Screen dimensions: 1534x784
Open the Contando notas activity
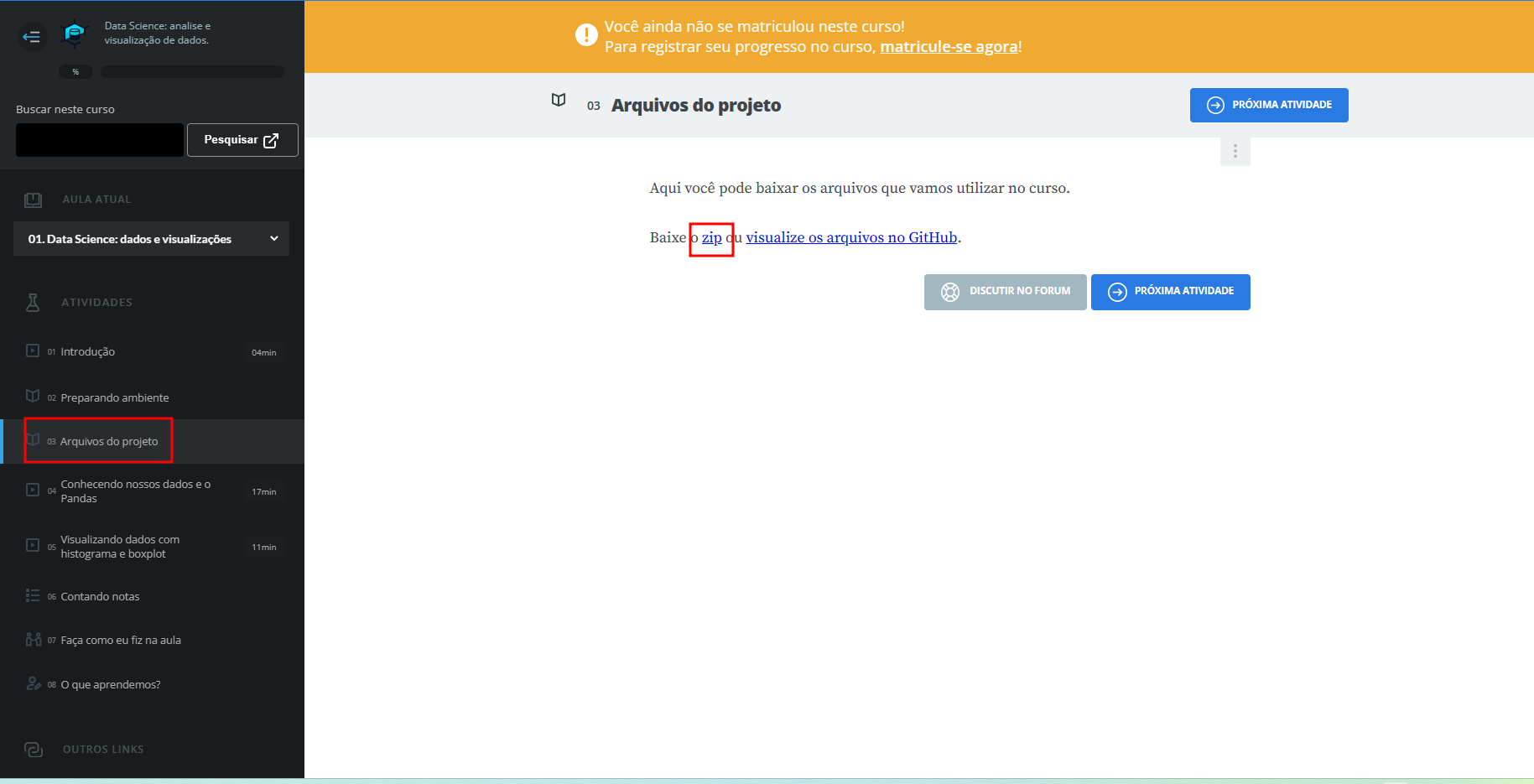point(153,596)
